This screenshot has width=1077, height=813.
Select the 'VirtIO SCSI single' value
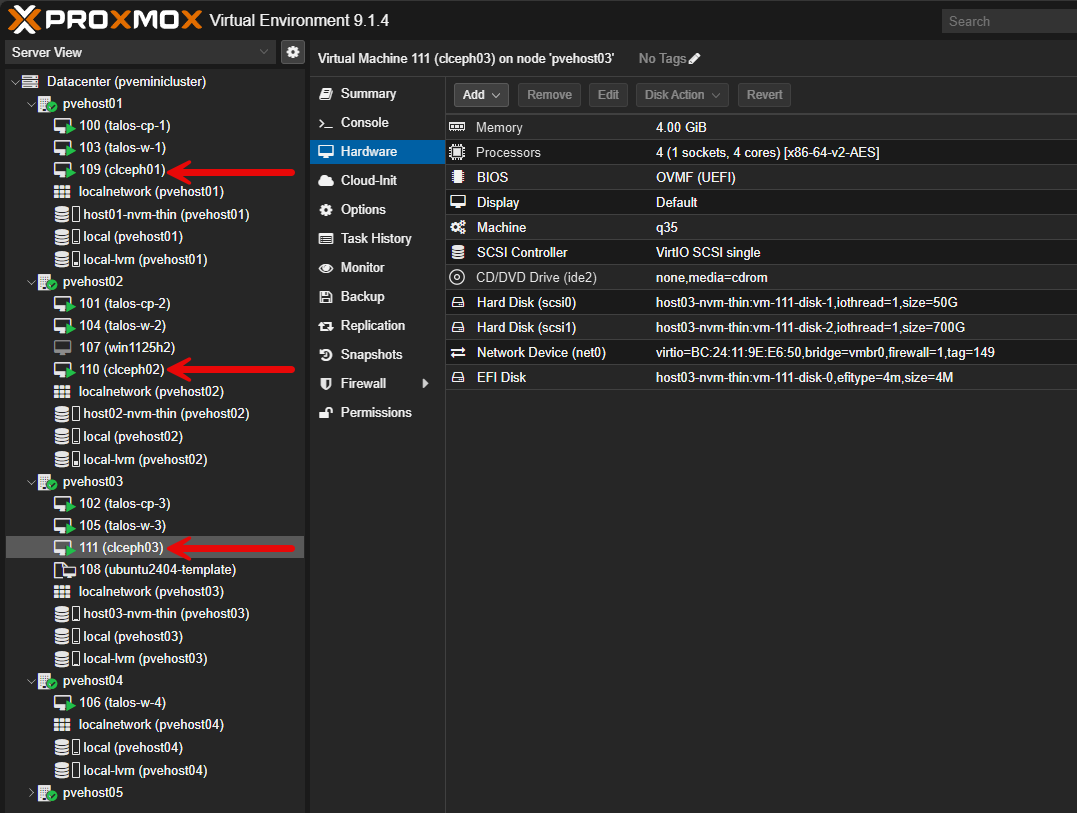coord(707,252)
